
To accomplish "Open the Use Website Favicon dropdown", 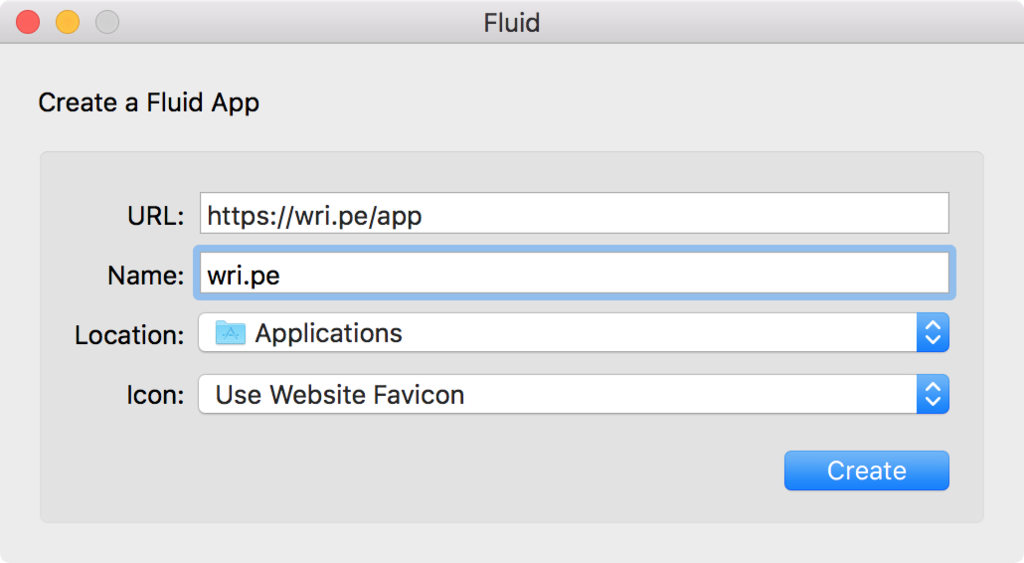I will click(x=560, y=394).
